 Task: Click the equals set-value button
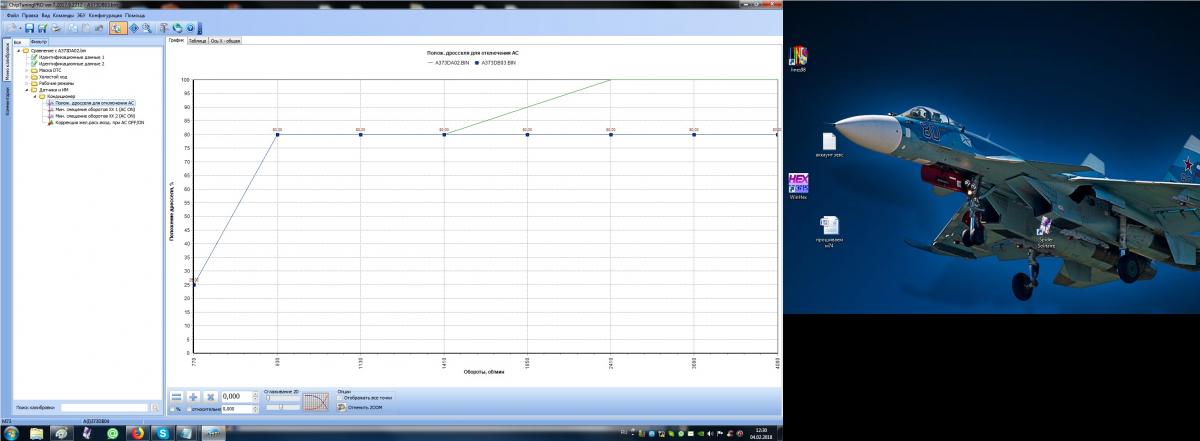(177, 397)
